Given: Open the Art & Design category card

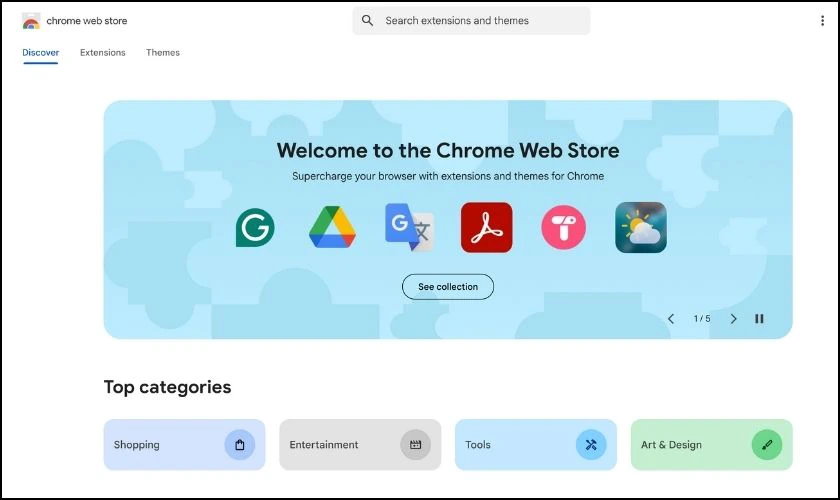Looking at the screenshot, I should 711,445.
